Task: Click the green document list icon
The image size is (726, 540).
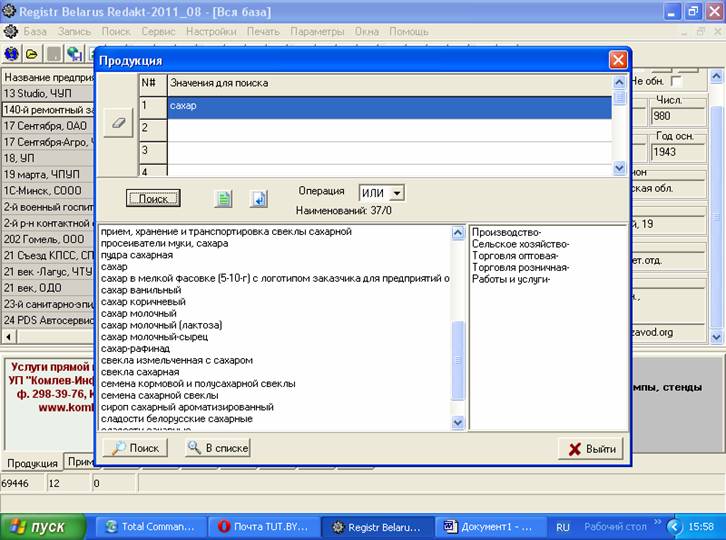Action: click(224, 198)
